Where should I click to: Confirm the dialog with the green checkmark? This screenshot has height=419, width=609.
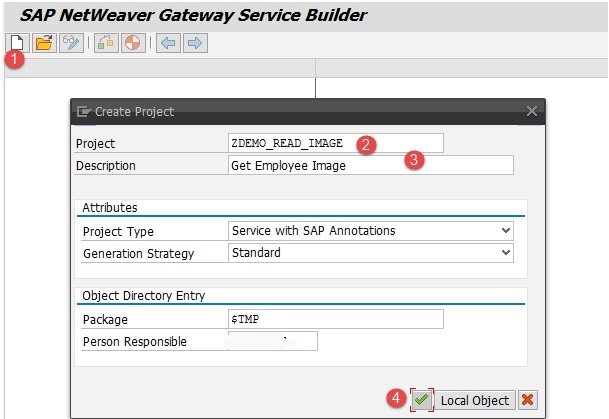coord(422,400)
